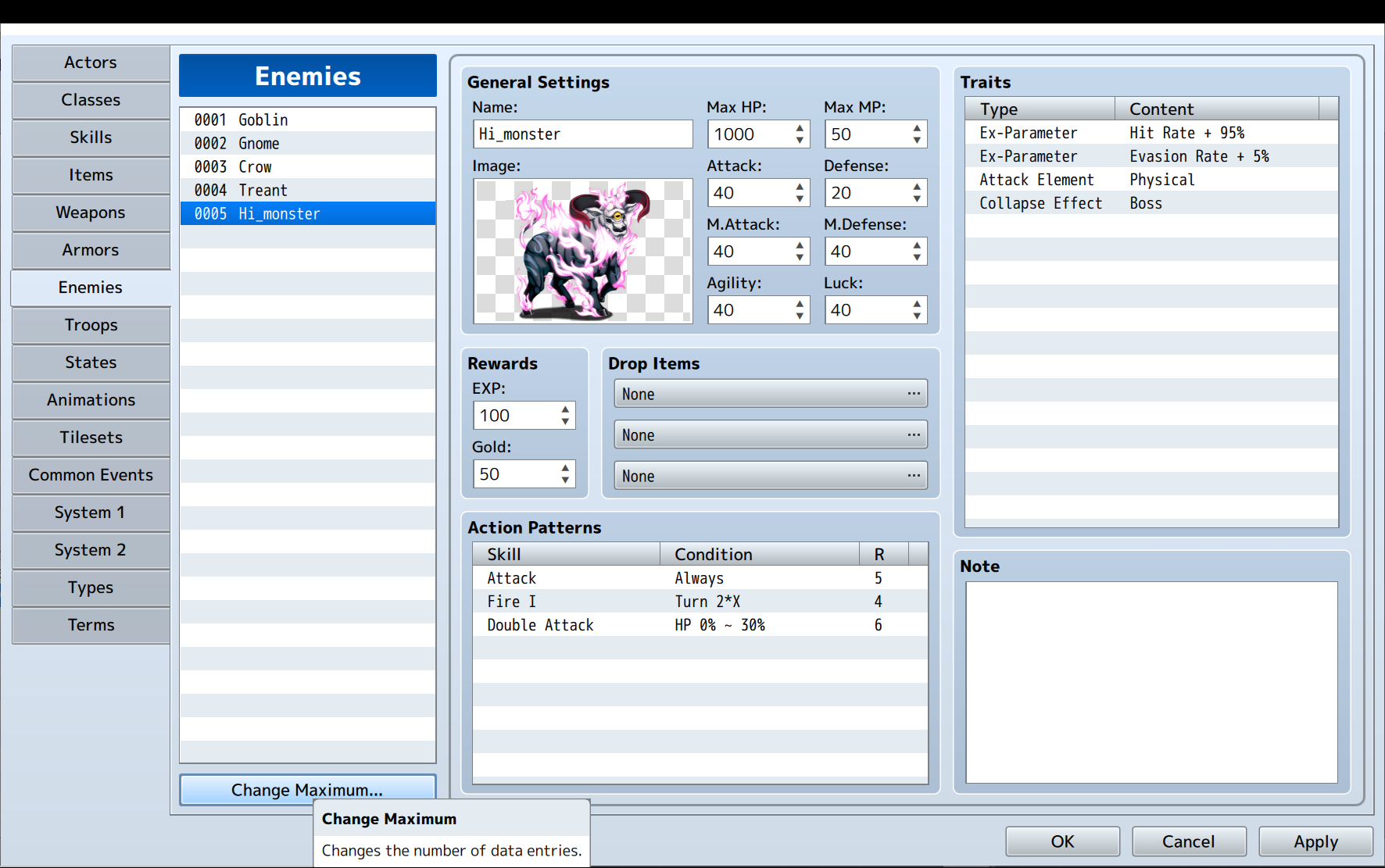Open the Change Maximum dialog
This screenshot has height=868, width=1385.
point(307,790)
